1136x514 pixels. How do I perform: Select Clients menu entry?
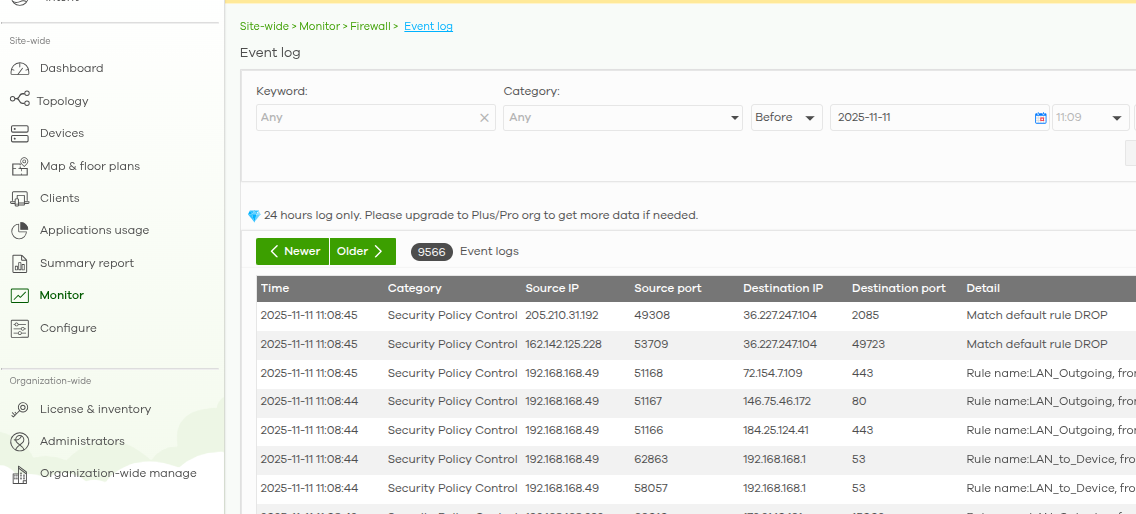point(59,198)
